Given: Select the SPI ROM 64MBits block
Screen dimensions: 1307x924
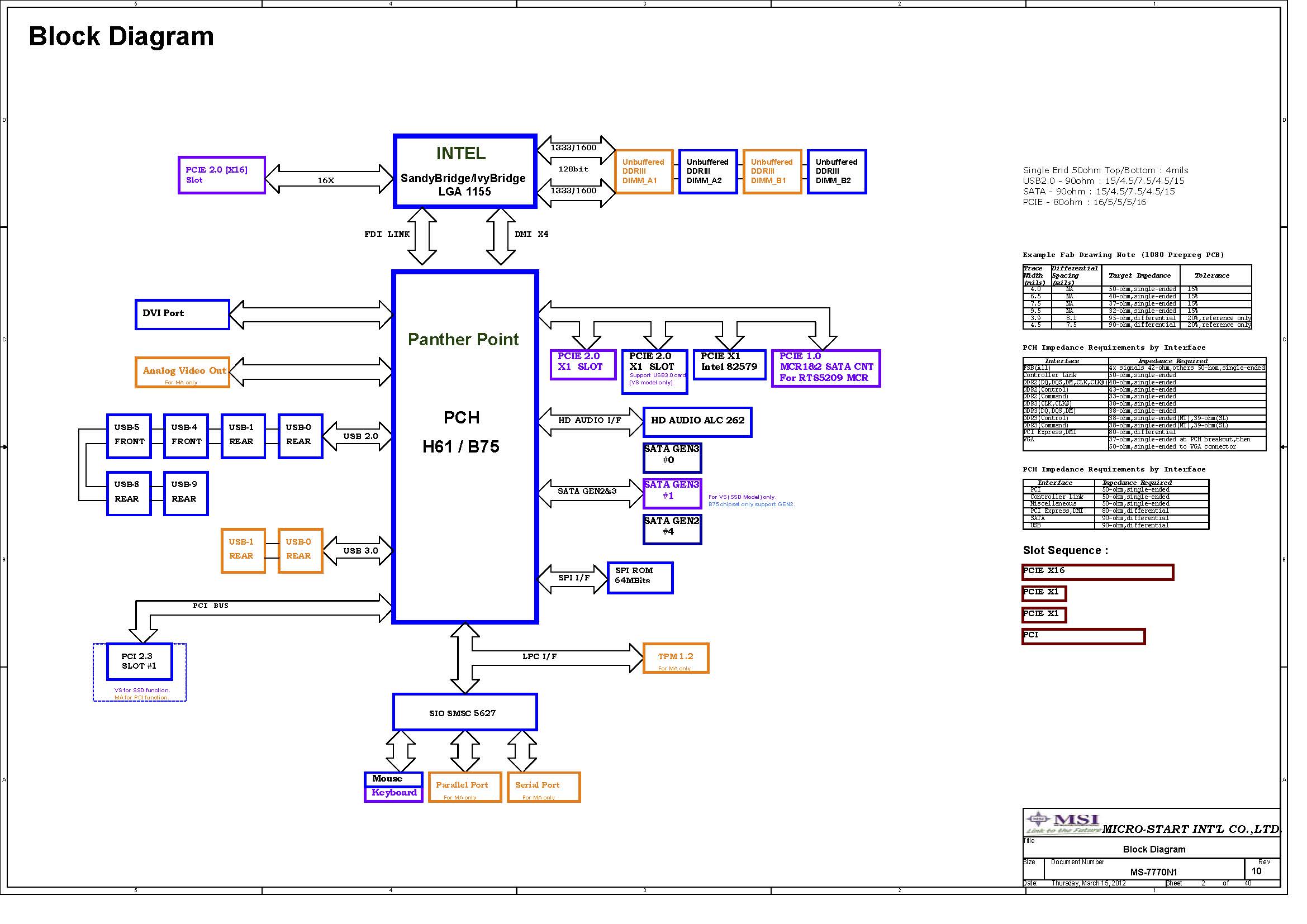Looking at the screenshot, I should pyautogui.click(x=640, y=578).
